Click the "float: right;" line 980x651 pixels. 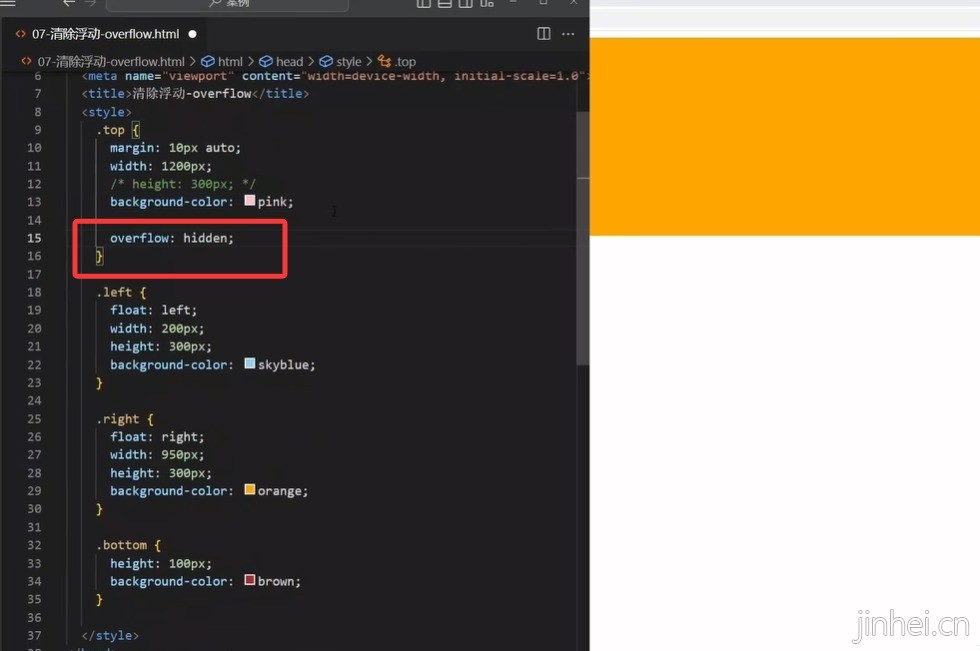pyautogui.click(x=157, y=437)
